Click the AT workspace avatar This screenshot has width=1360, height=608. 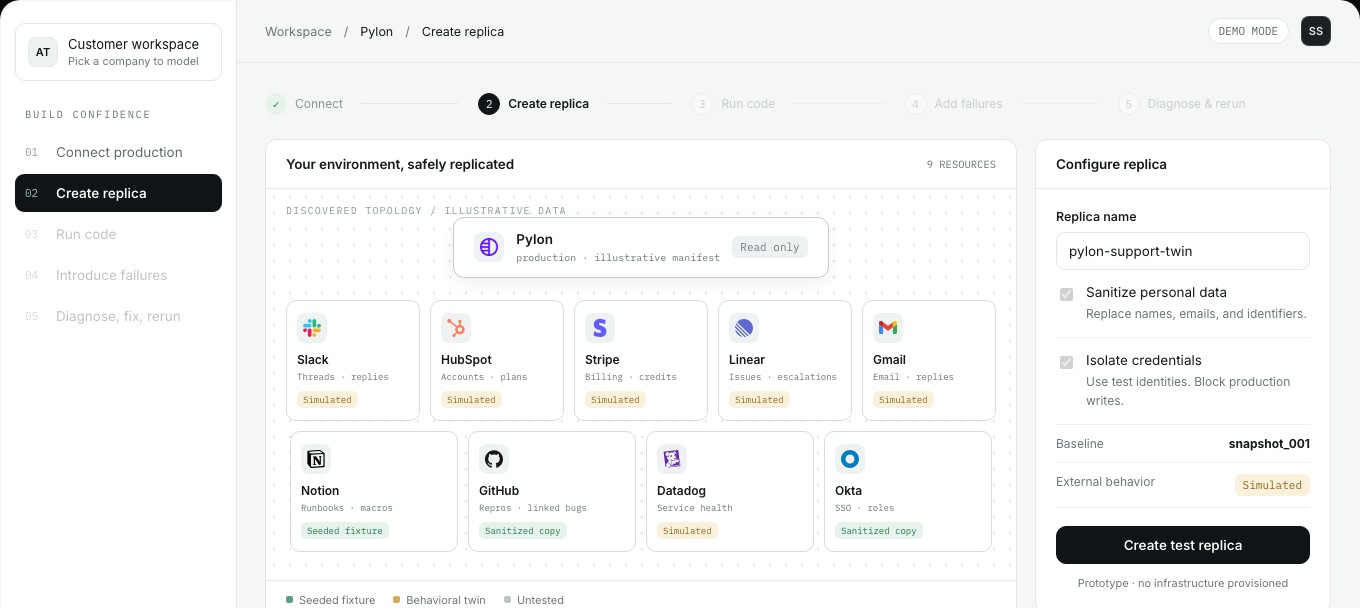click(x=43, y=52)
